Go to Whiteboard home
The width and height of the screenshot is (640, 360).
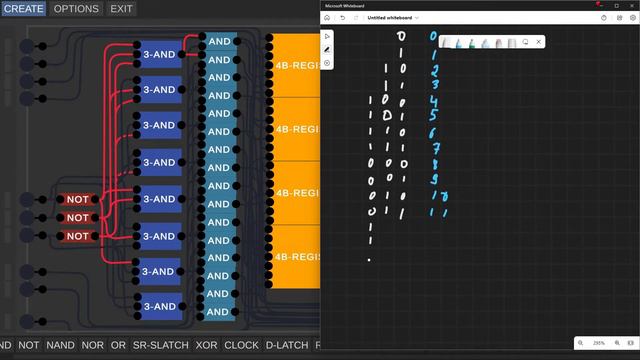(x=327, y=18)
